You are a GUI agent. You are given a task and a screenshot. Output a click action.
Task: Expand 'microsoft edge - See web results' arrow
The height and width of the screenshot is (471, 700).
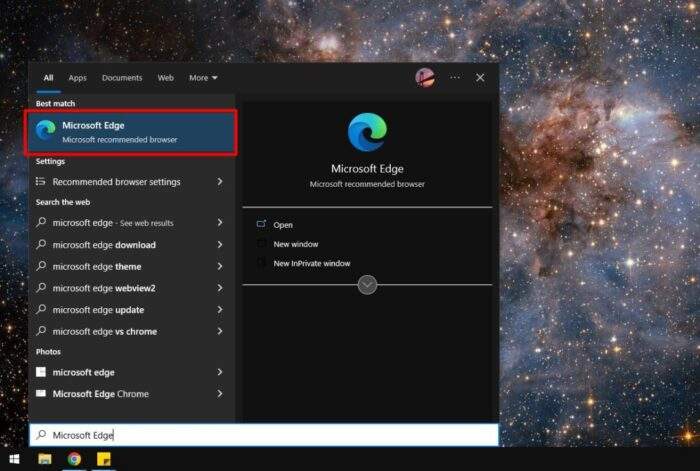tap(220, 222)
